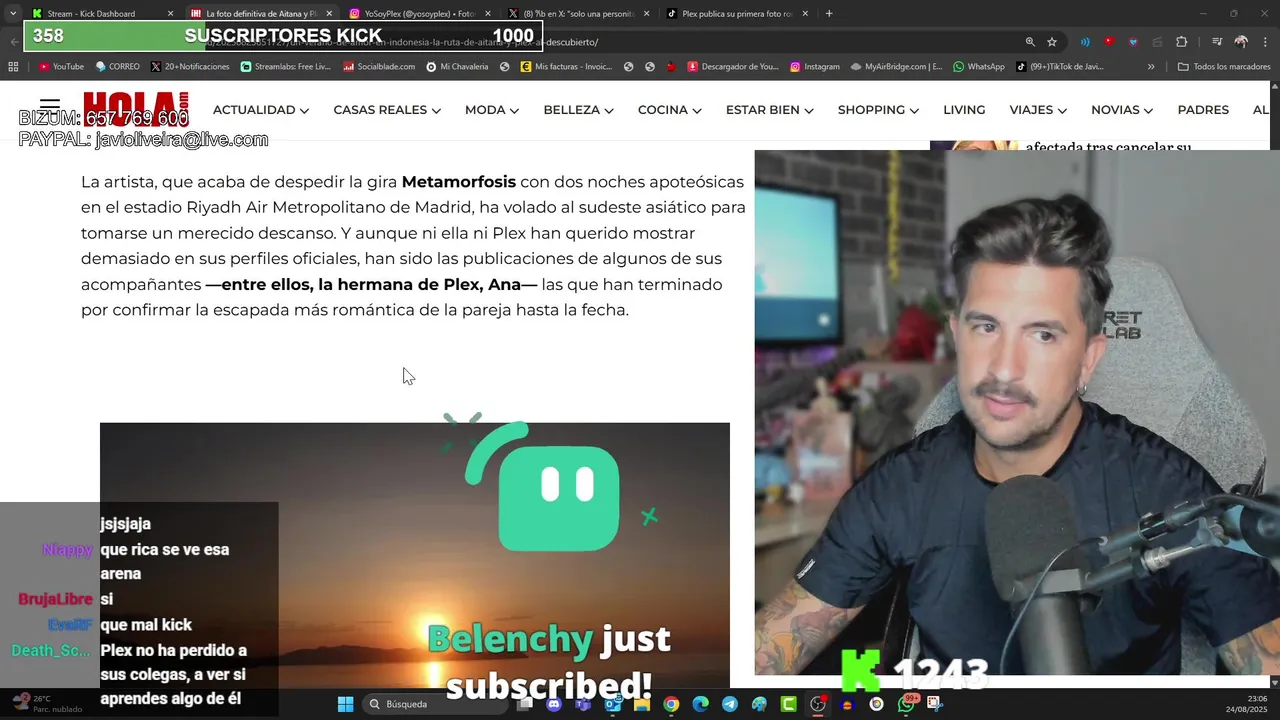The width and height of the screenshot is (1280, 720).
Task: Expand the COCINA navigation menu
Action: tap(669, 110)
